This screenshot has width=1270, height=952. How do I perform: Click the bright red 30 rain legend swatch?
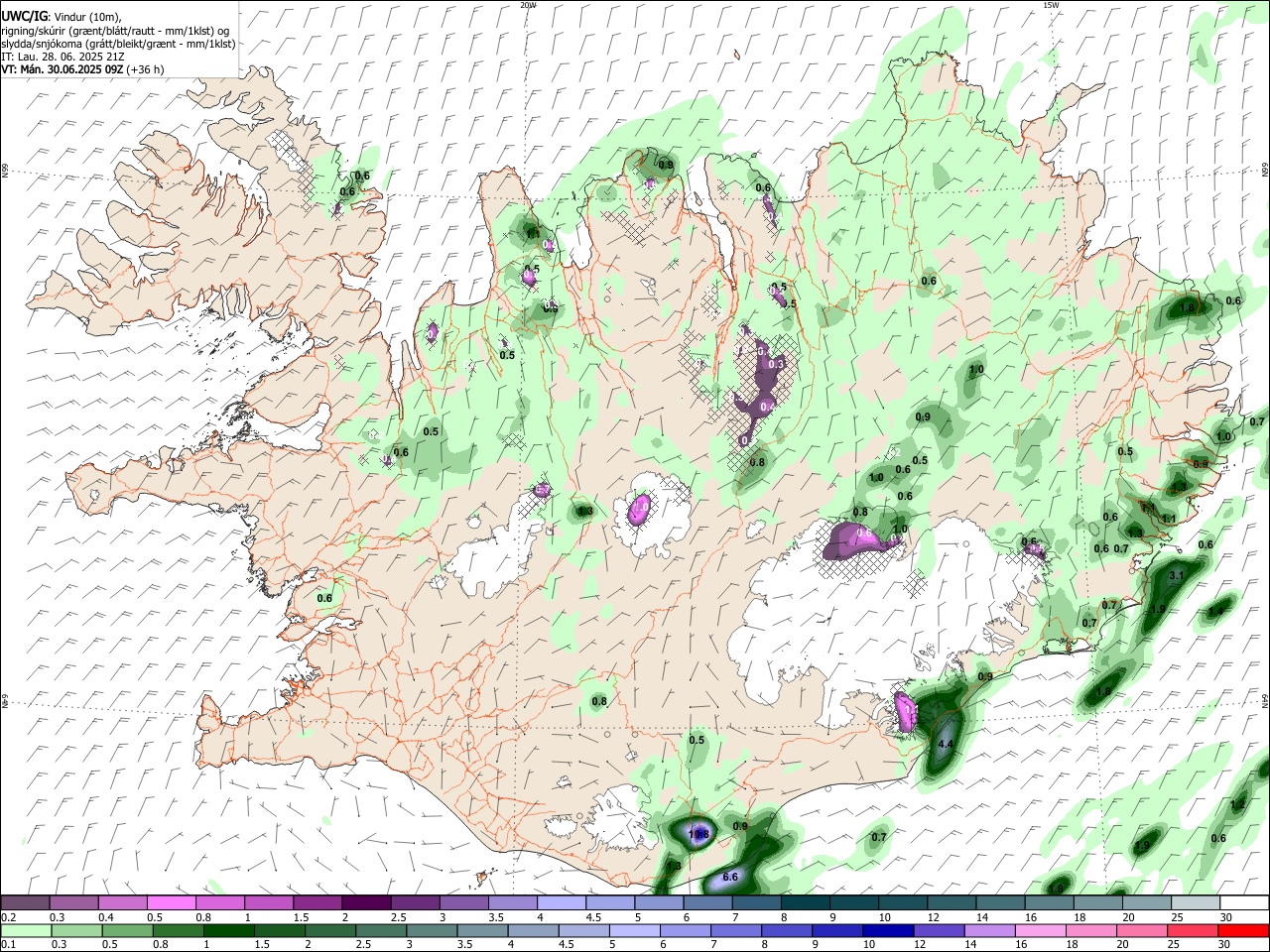(1244, 931)
